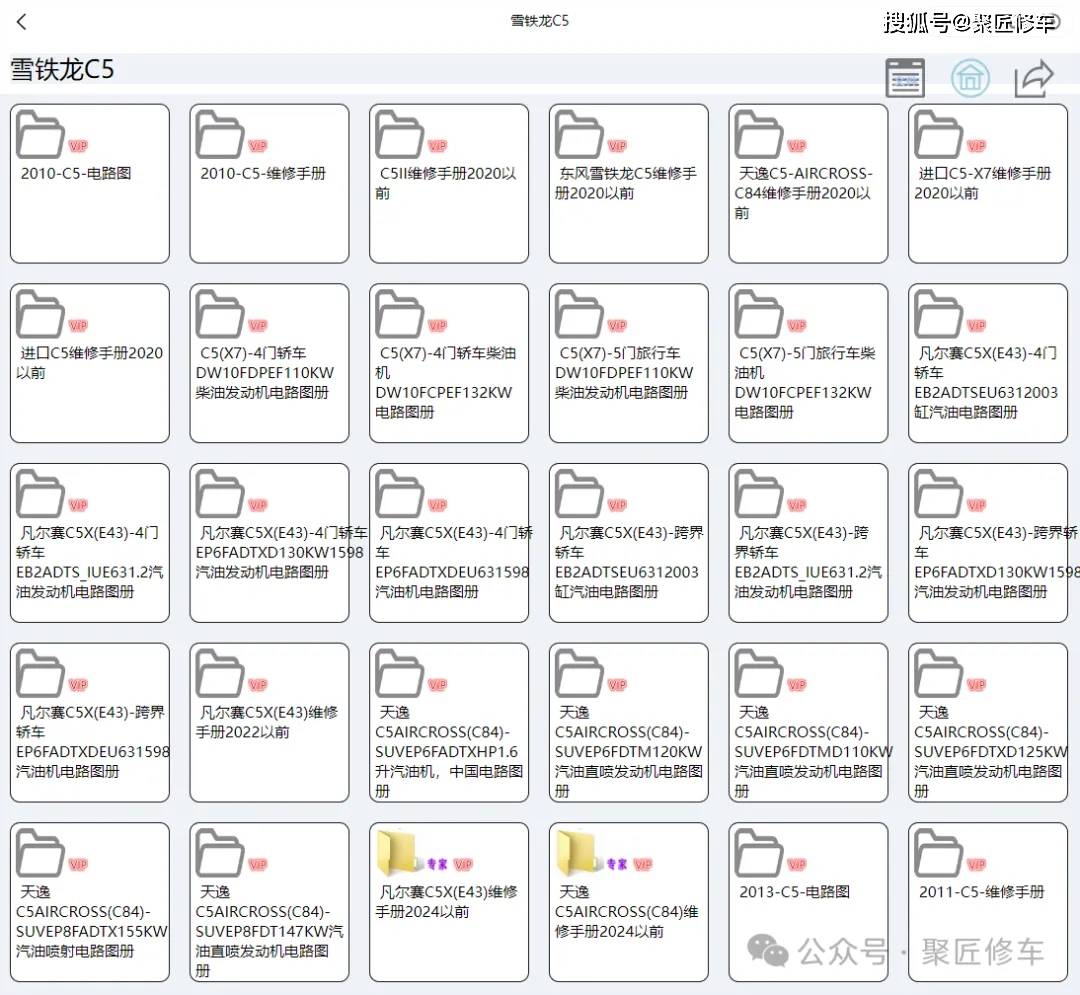The width and height of the screenshot is (1080, 995).
Task: Open C5(X7)-5门旅行车 DW10FDPEF110KW folder
Action: pyautogui.click(x=629, y=364)
